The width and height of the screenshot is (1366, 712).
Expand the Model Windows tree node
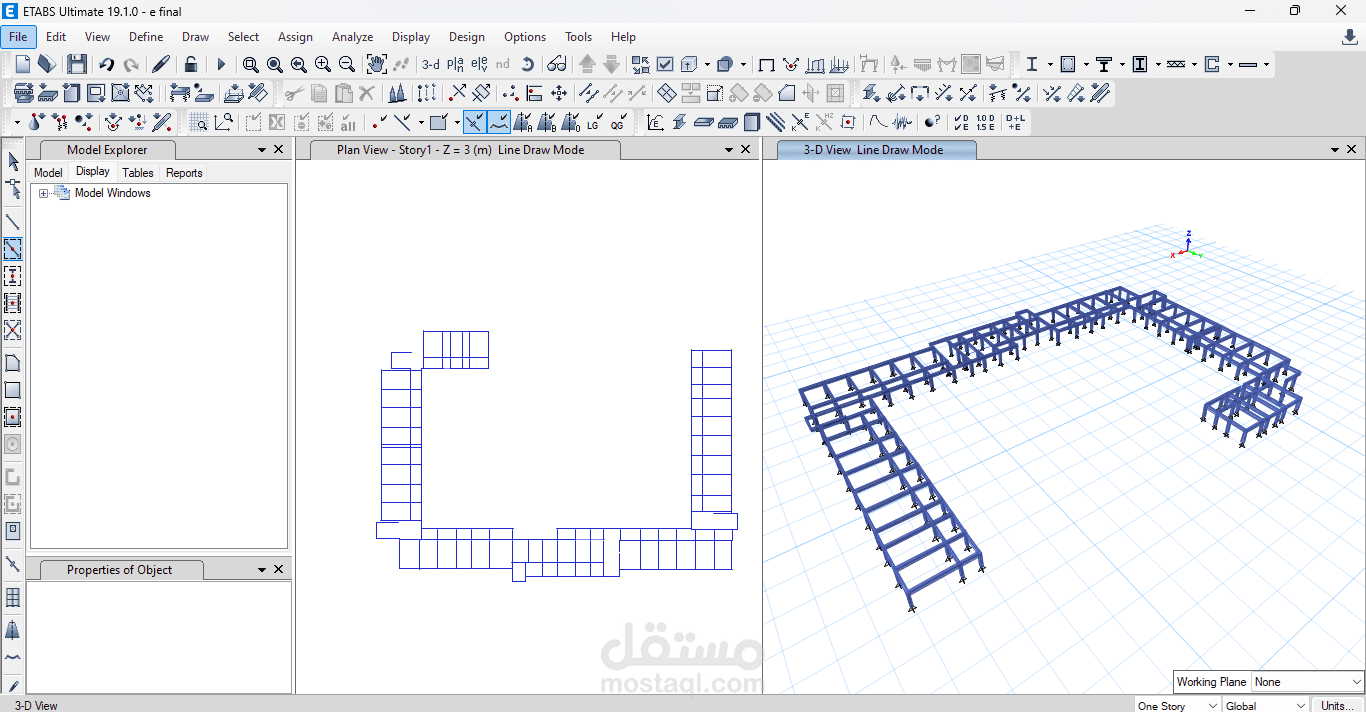(43, 193)
